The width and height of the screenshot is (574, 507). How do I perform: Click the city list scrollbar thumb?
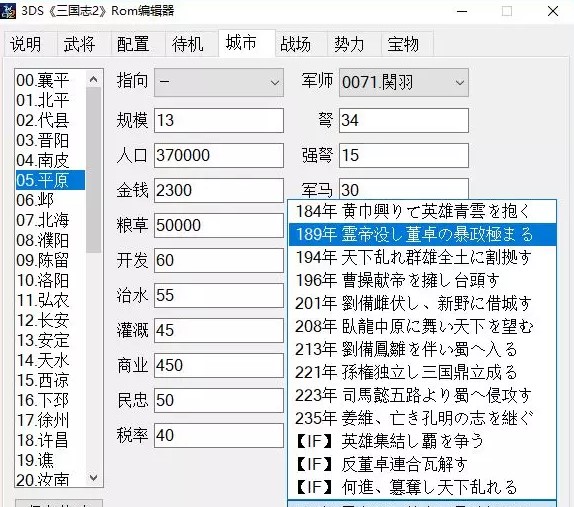tap(94, 170)
